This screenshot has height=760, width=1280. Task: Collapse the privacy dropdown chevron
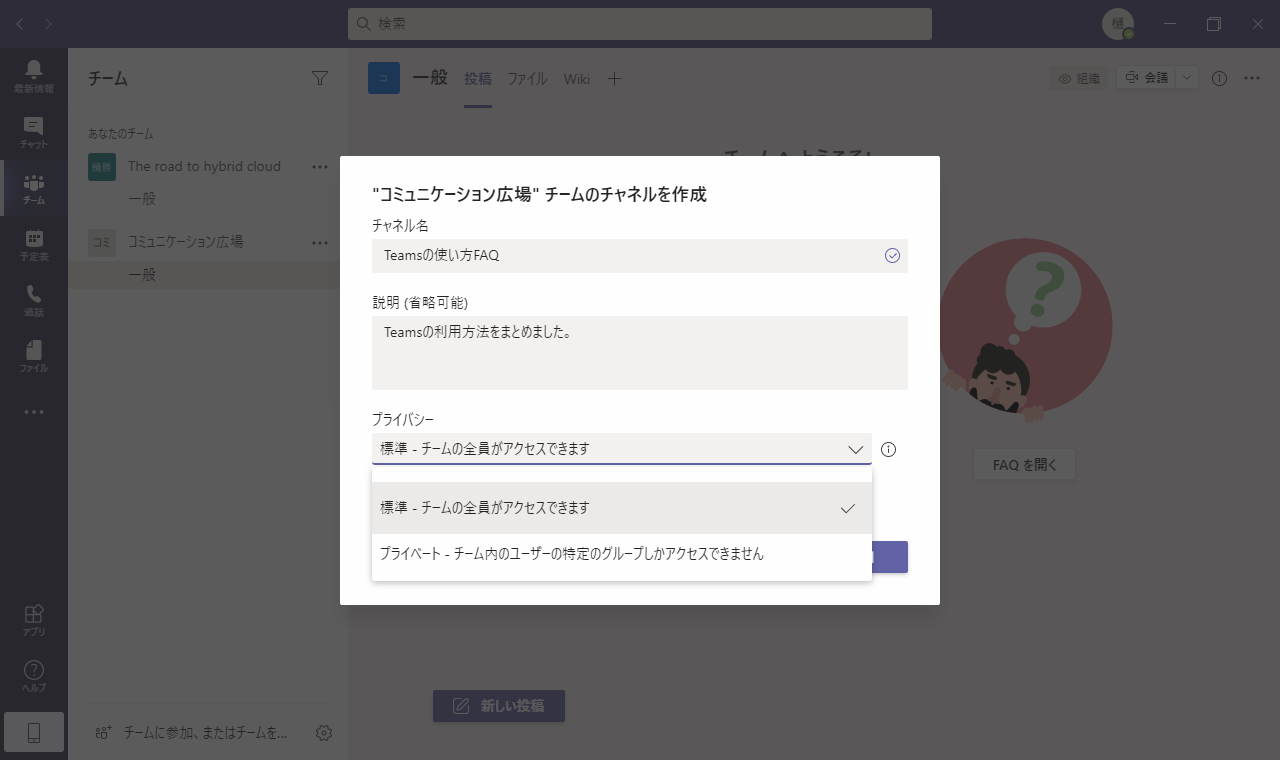point(855,449)
